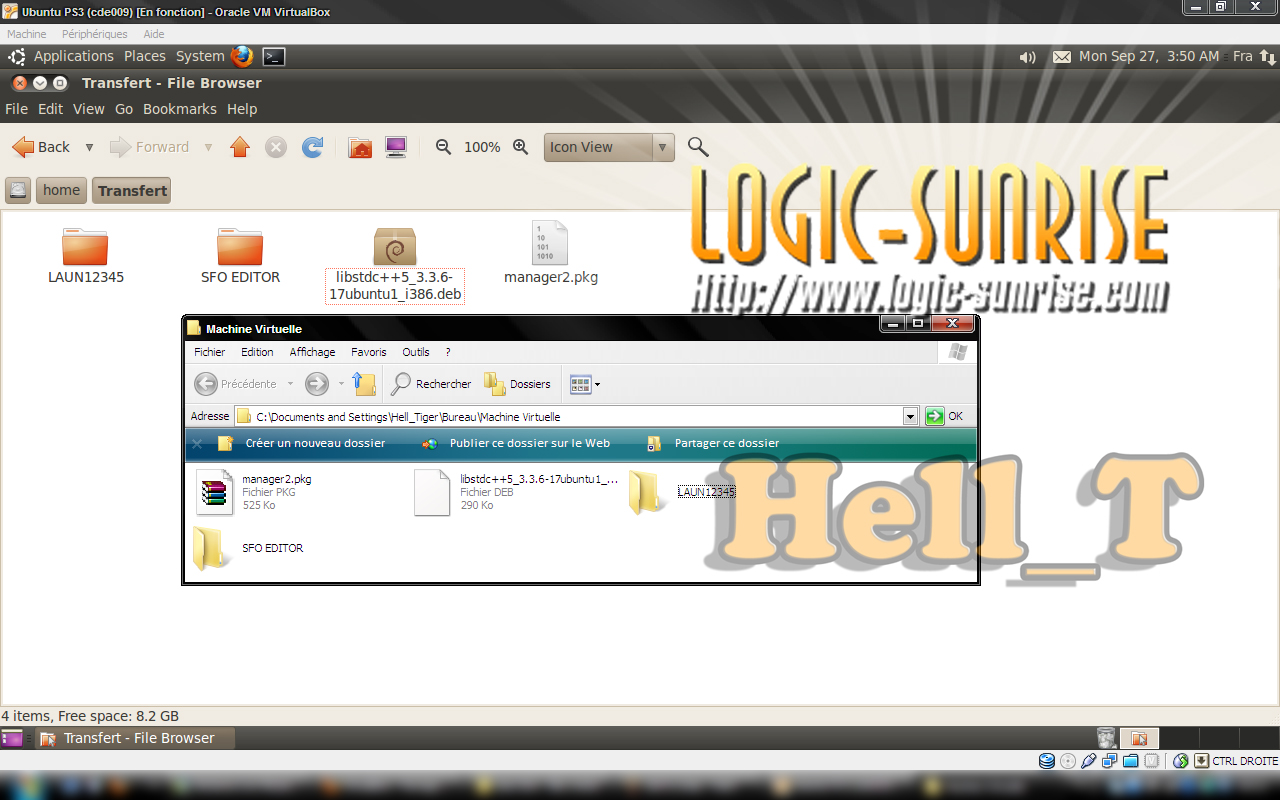1280x800 pixels.
Task: Open Forward history dropdown arrow in File Browser
Action: coord(208,147)
